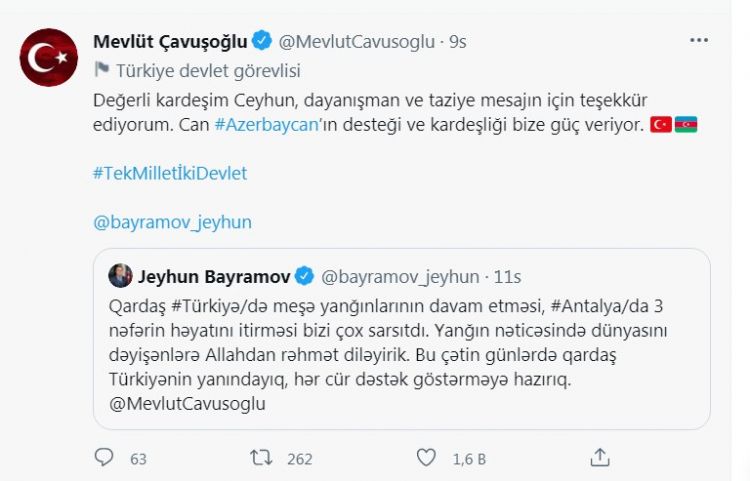Share the tweet via the share icon
This screenshot has height=481, width=750.
click(x=600, y=458)
